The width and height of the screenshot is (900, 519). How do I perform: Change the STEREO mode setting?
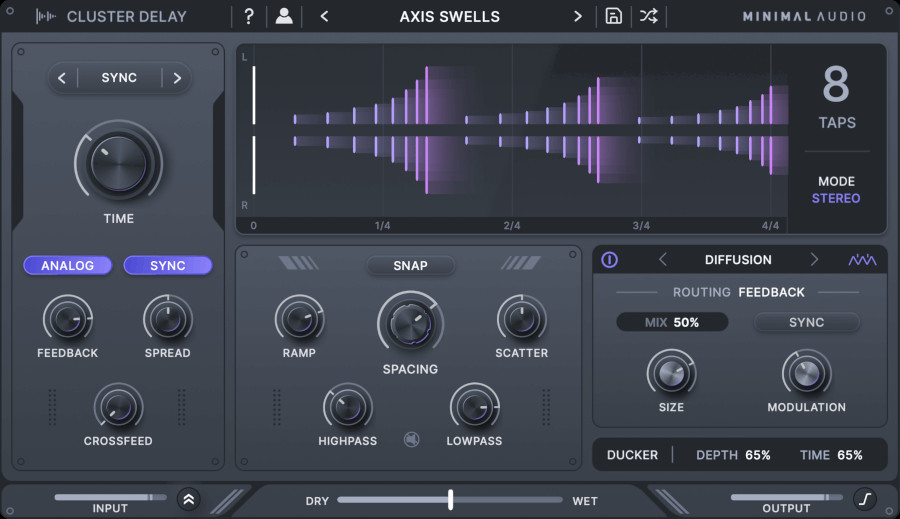[x=836, y=198]
